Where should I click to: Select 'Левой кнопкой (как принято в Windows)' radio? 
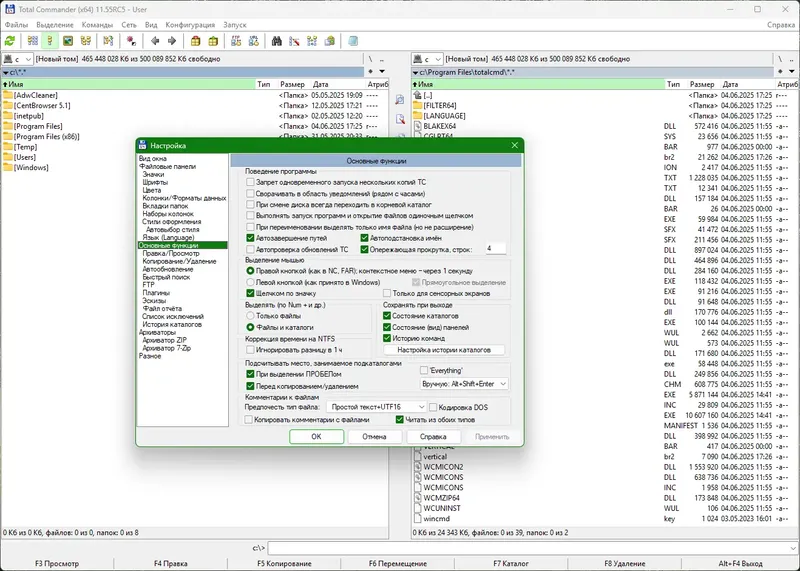(250, 281)
